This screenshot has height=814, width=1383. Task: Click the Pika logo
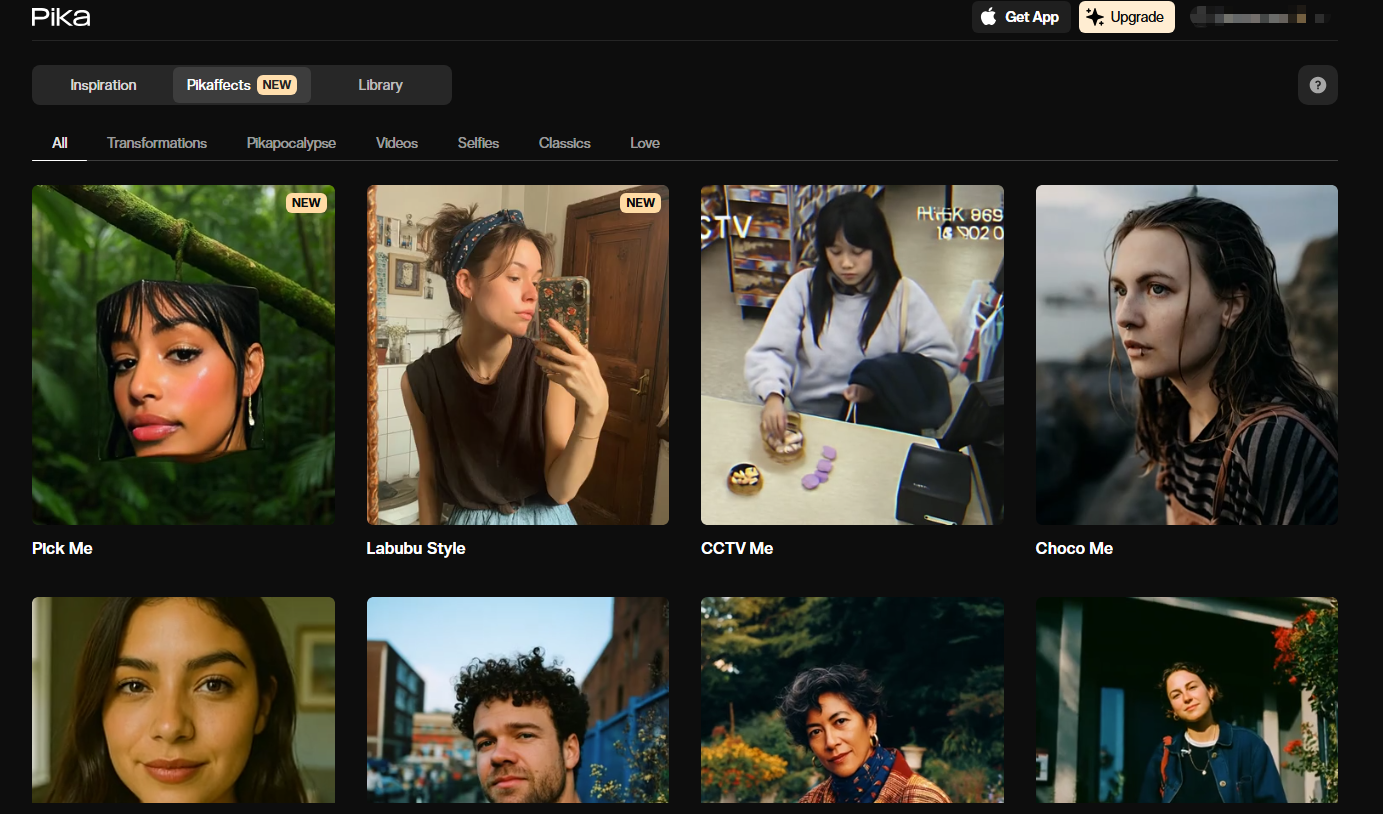[61, 17]
